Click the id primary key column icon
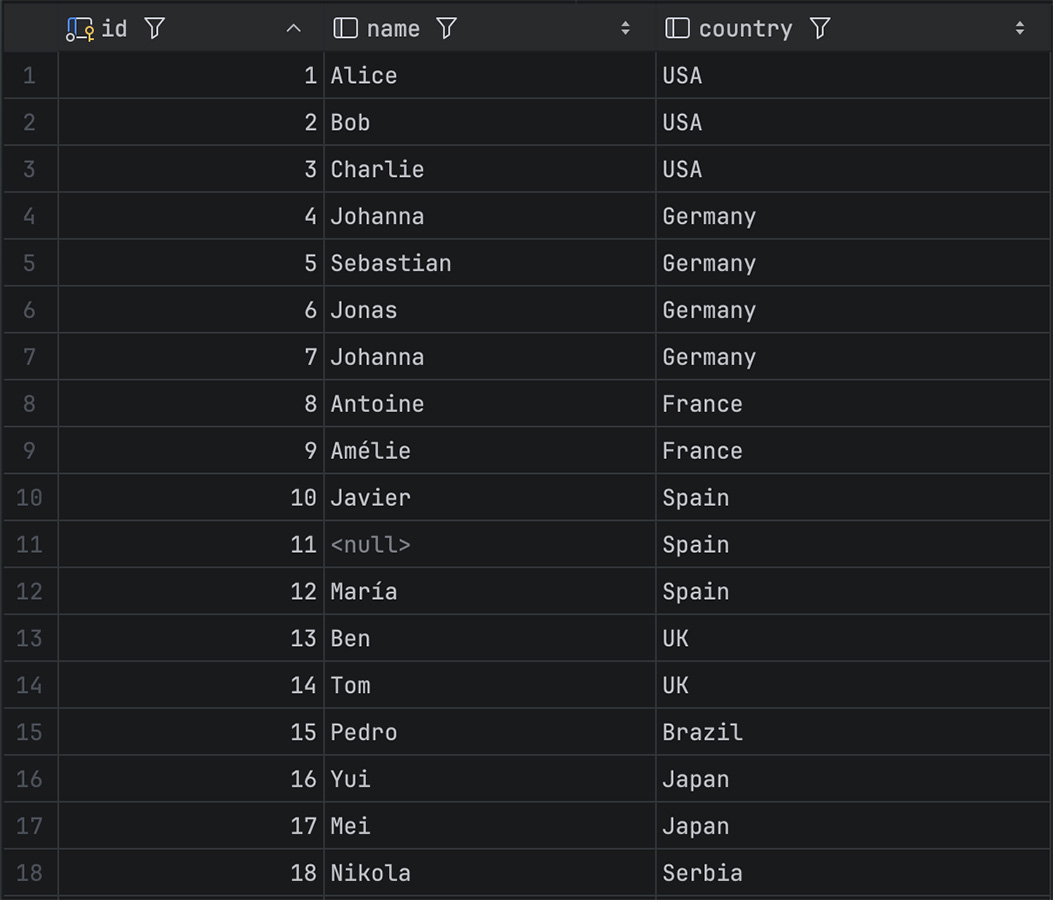The image size is (1053, 900). [79, 29]
